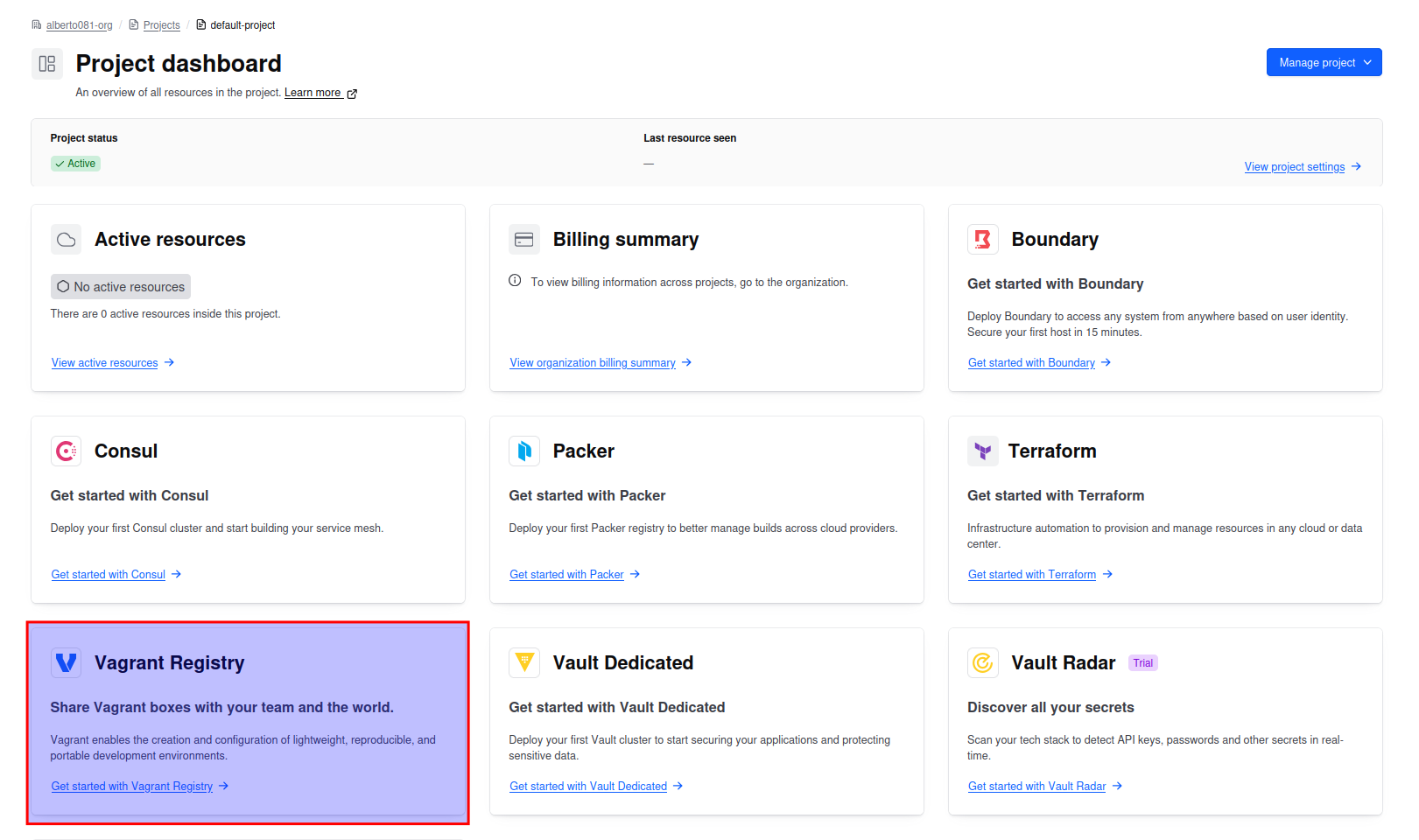Click the Vault Dedicated logo icon
This screenshot has width=1419, height=840.
point(524,663)
